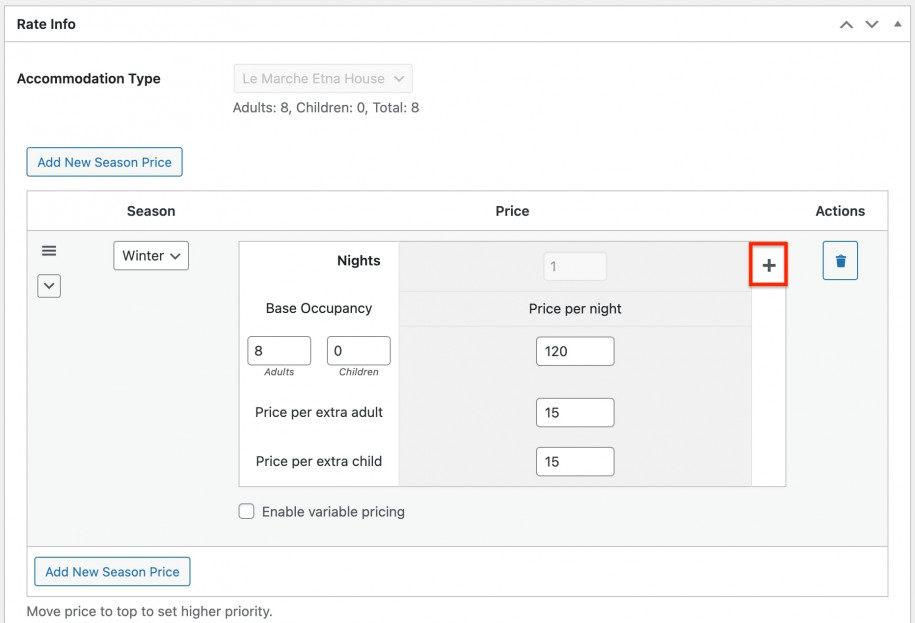Move Rate Info panel up

point(846,24)
